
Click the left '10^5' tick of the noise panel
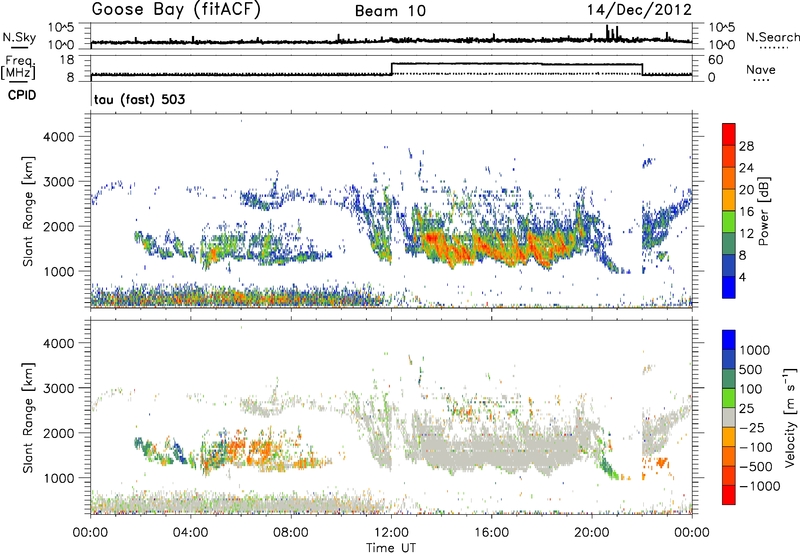pos(61,27)
